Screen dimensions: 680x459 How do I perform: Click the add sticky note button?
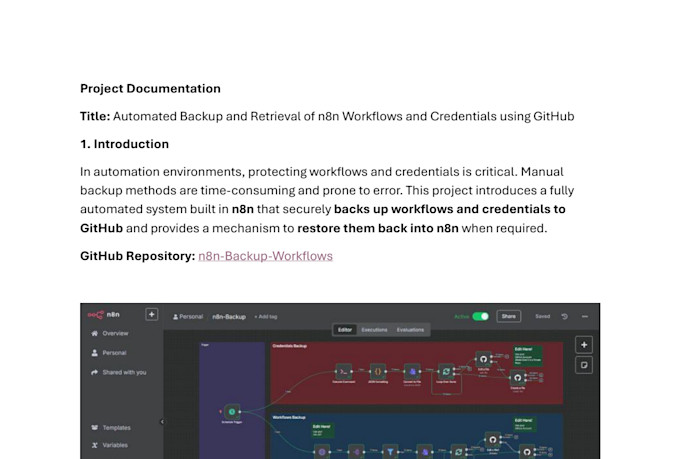(584, 365)
